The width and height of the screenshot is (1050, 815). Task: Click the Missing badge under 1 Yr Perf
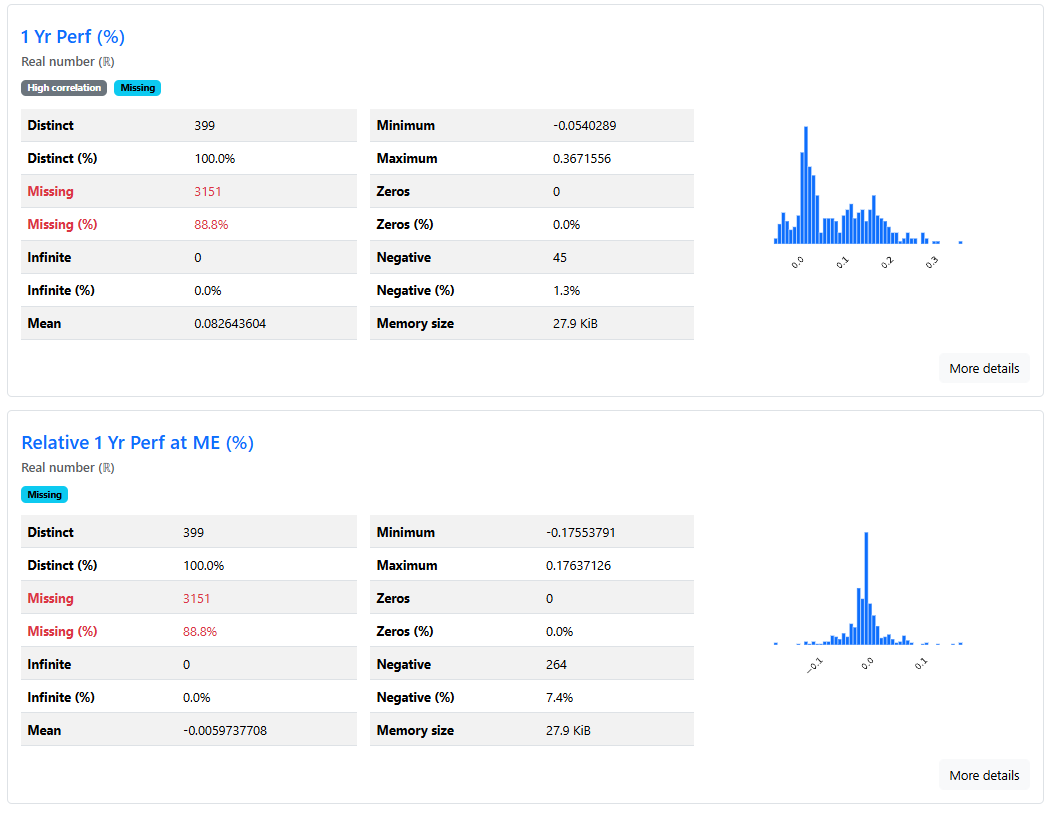(137, 88)
